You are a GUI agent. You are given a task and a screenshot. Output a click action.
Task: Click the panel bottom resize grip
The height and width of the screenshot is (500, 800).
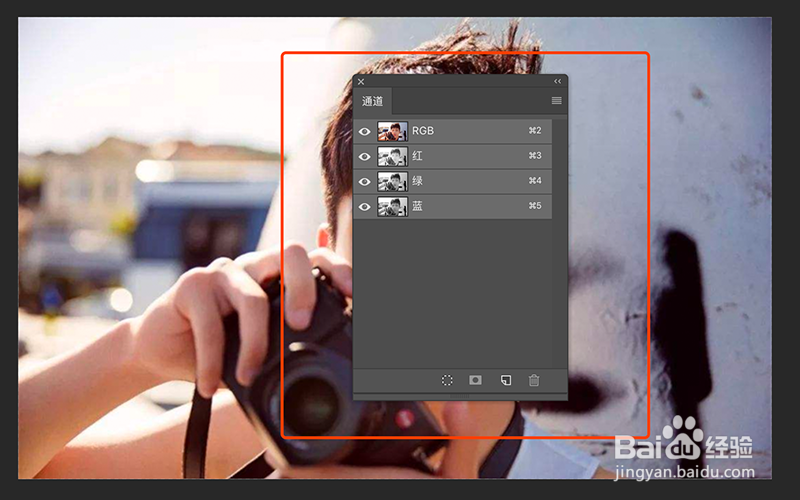pos(460,396)
